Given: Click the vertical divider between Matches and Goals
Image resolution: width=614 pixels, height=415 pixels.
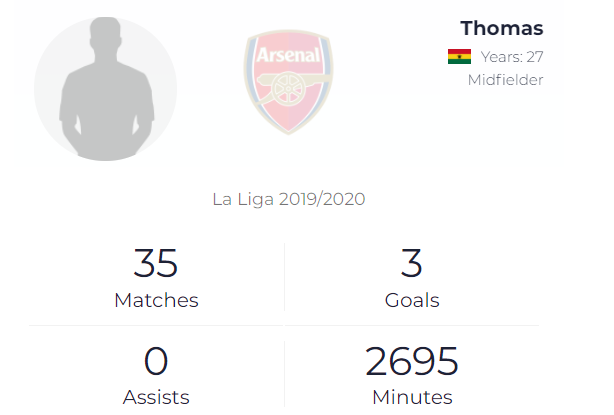Looking at the screenshot, I should point(285,278).
